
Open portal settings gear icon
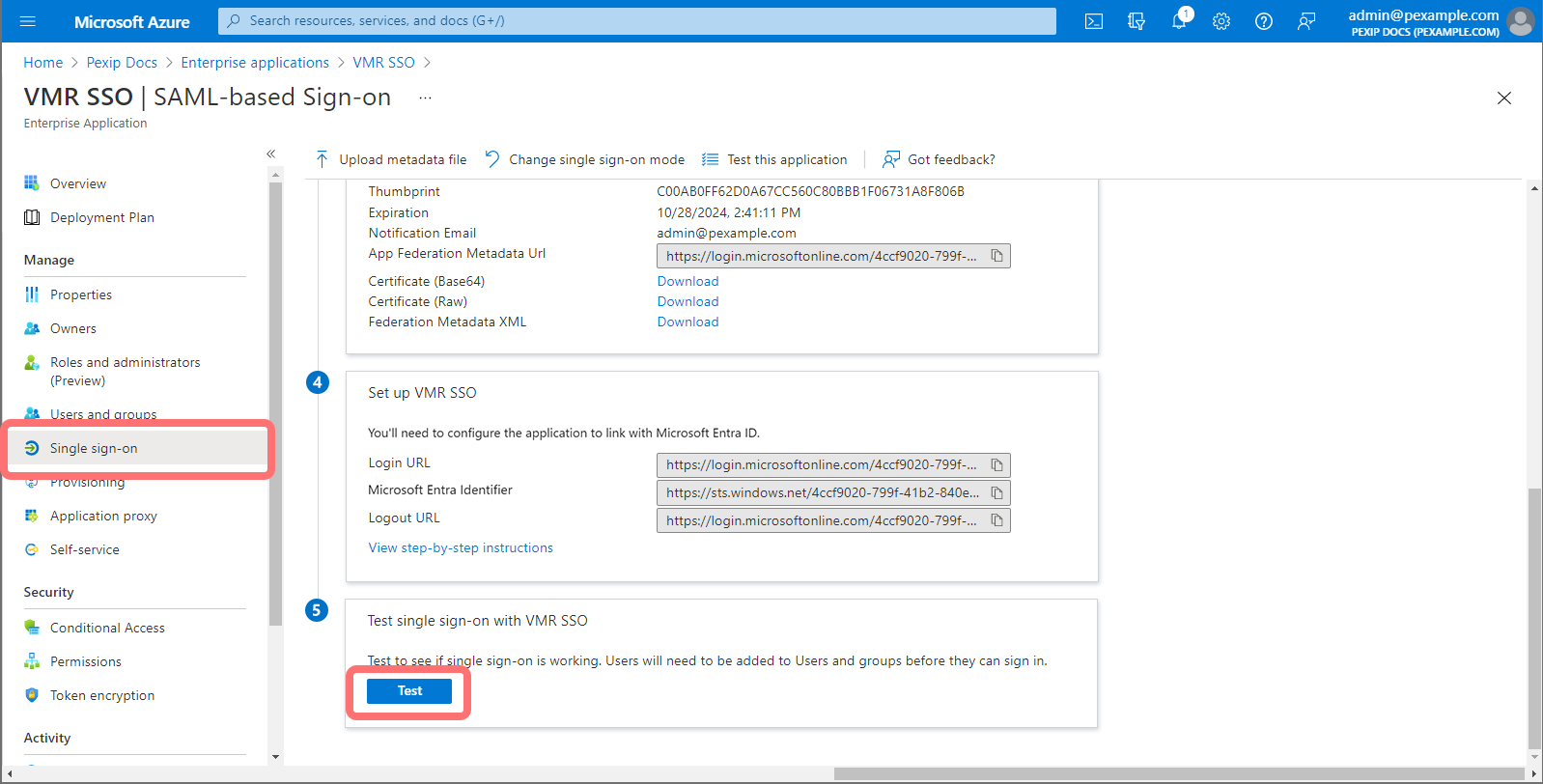point(1221,21)
